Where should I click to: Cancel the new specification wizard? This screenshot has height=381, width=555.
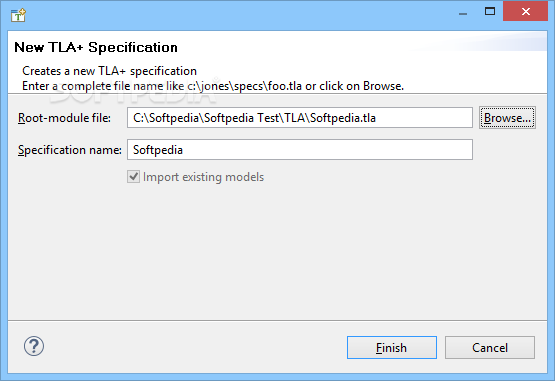pos(490,347)
